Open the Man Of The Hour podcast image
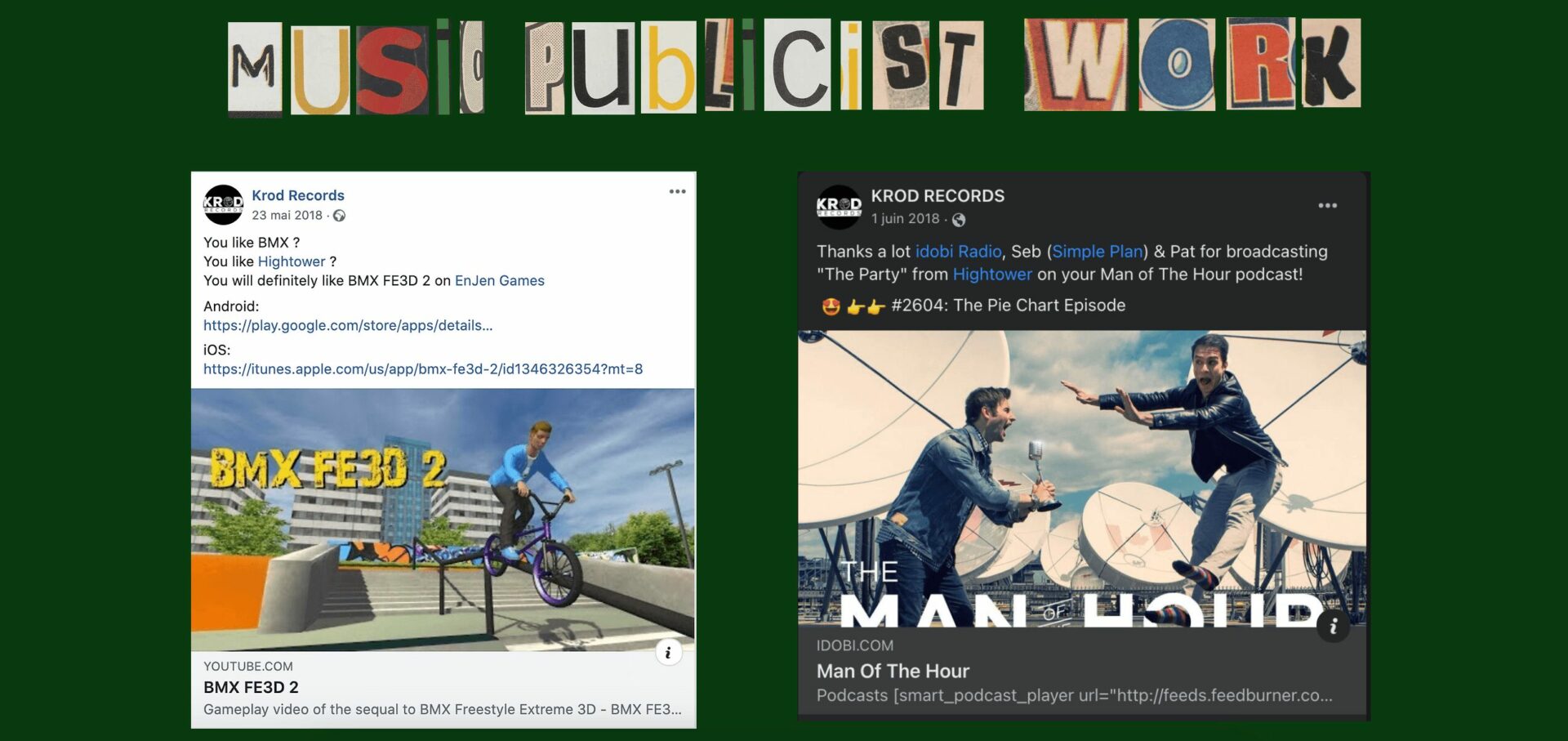The image size is (1568, 741). coord(1082,479)
